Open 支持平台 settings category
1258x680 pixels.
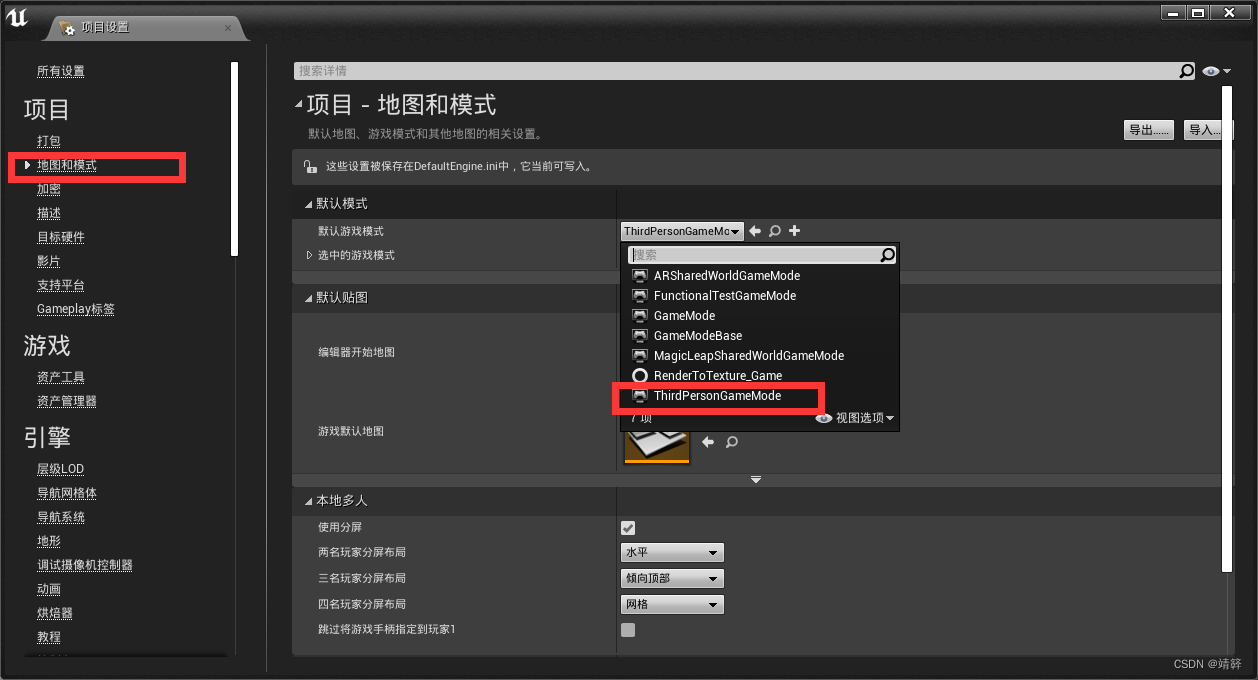click(61, 285)
